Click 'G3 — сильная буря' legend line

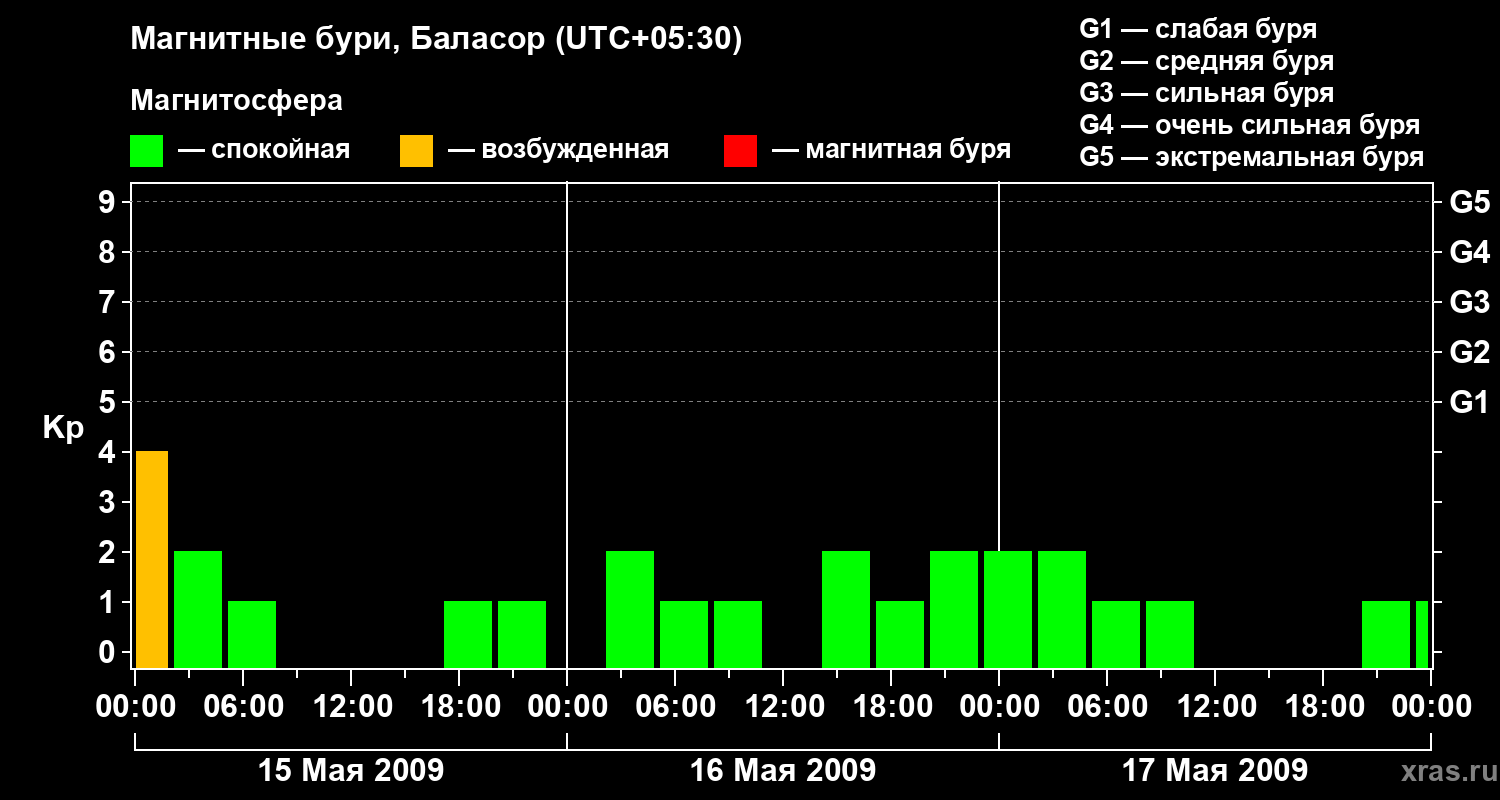tap(1206, 93)
